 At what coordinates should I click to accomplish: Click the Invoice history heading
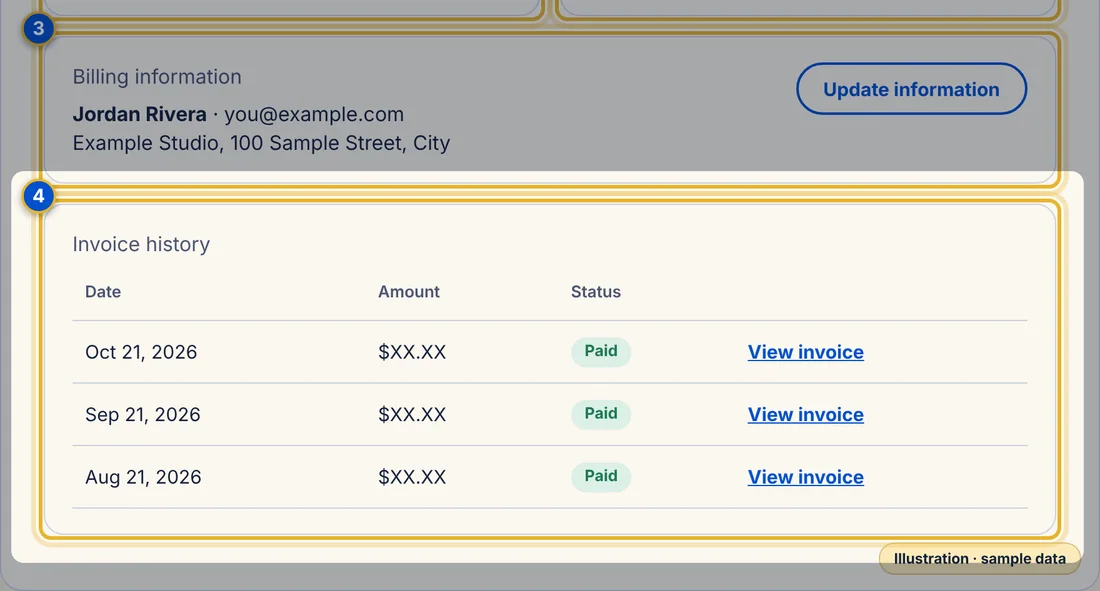click(141, 244)
